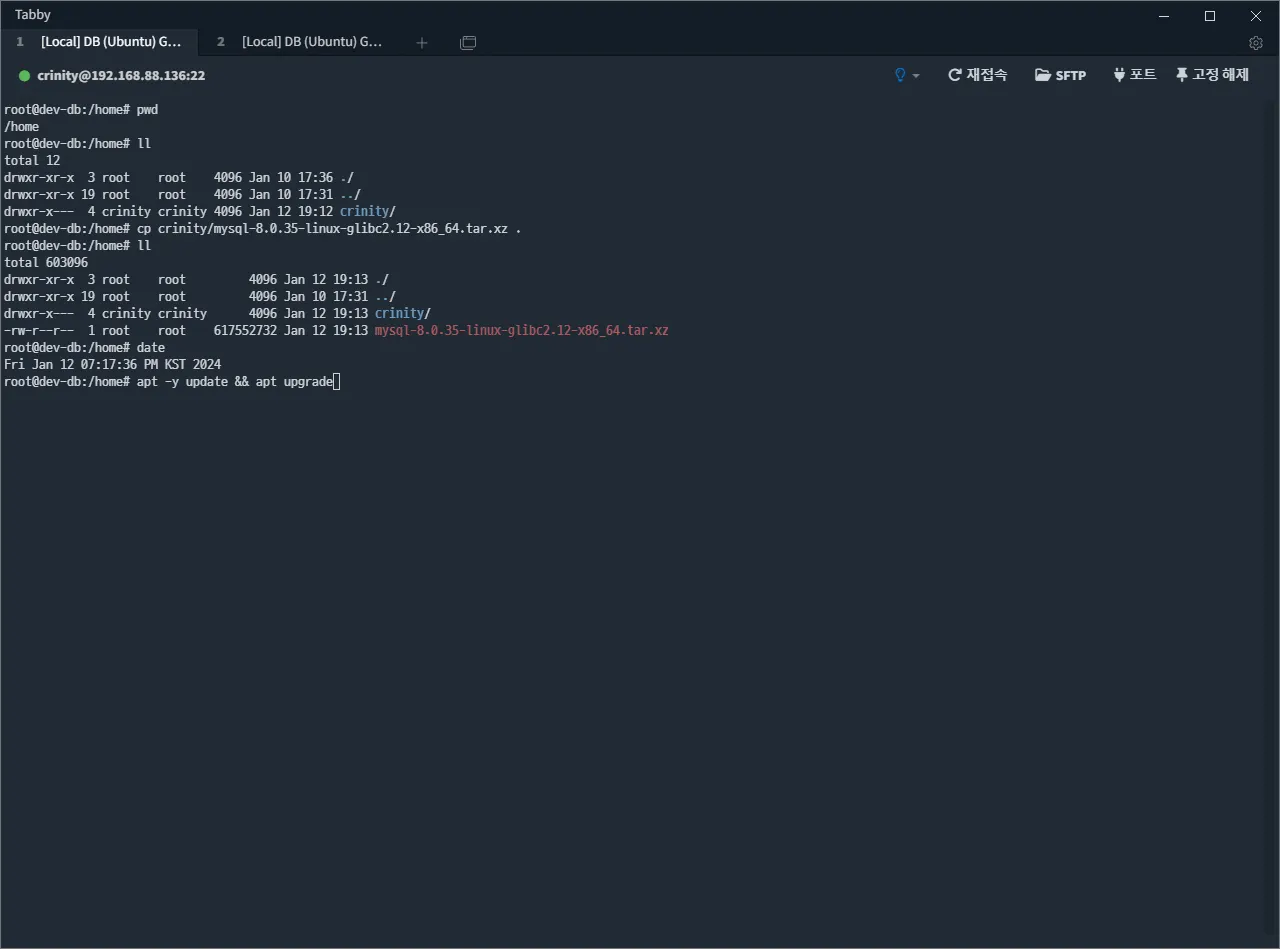The width and height of the screenshot is (1280, 949).
Task: Click the lightbulb hints icon
Action: point(899,75)
